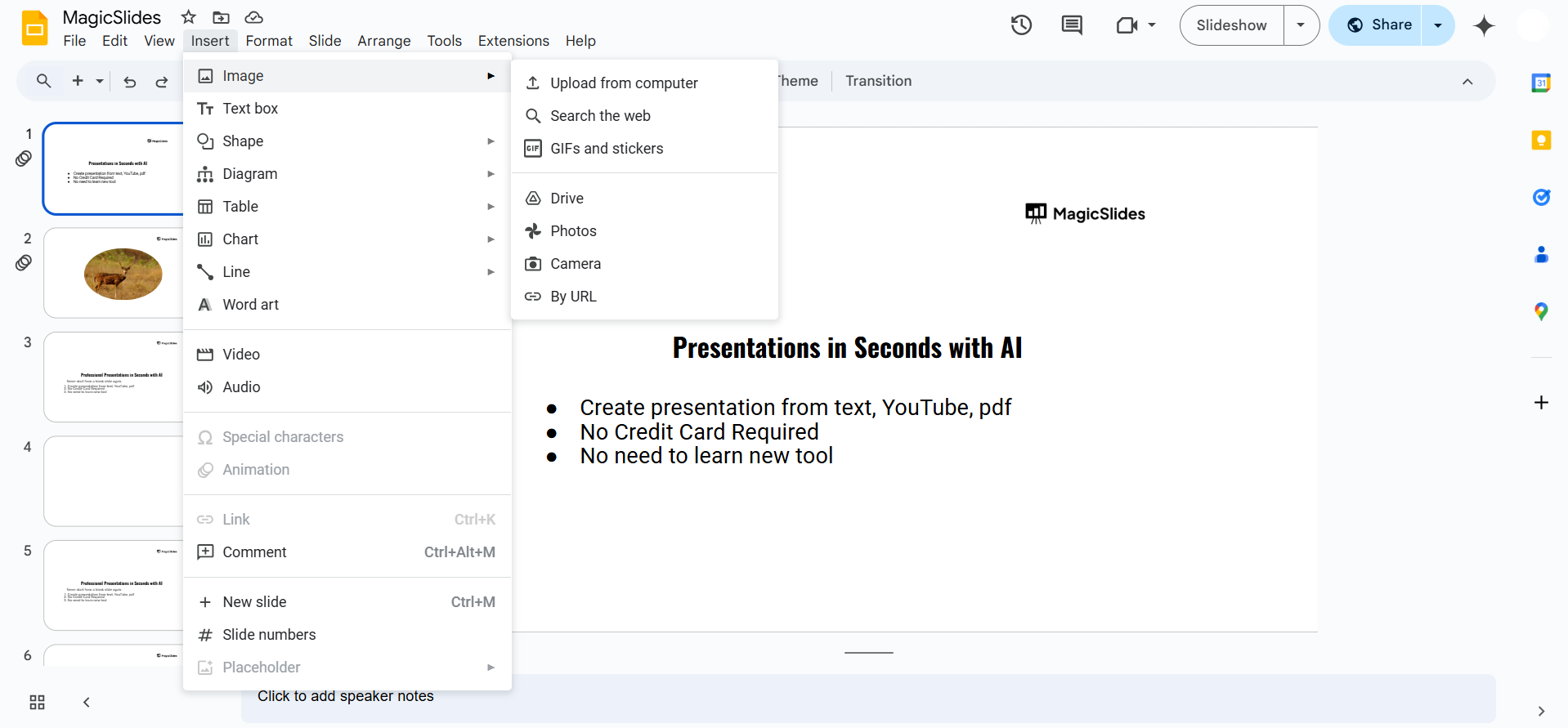Open the Slide menu

pyautogui.click(x=325, y=41)
